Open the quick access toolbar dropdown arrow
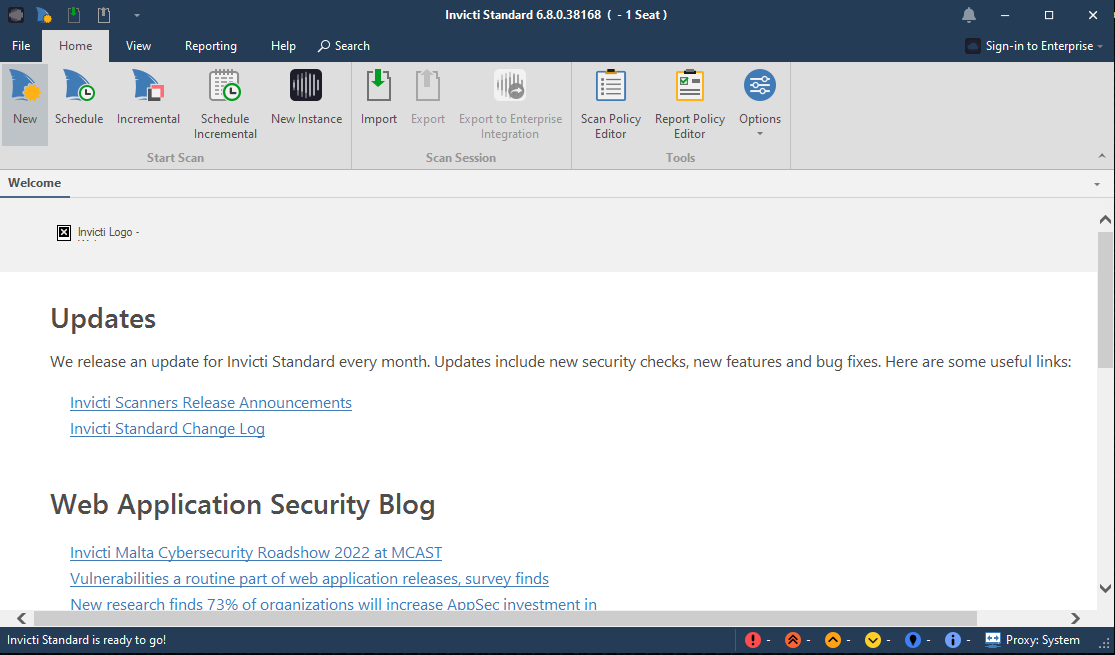1115x655 pixels. (x=137, y=15)
